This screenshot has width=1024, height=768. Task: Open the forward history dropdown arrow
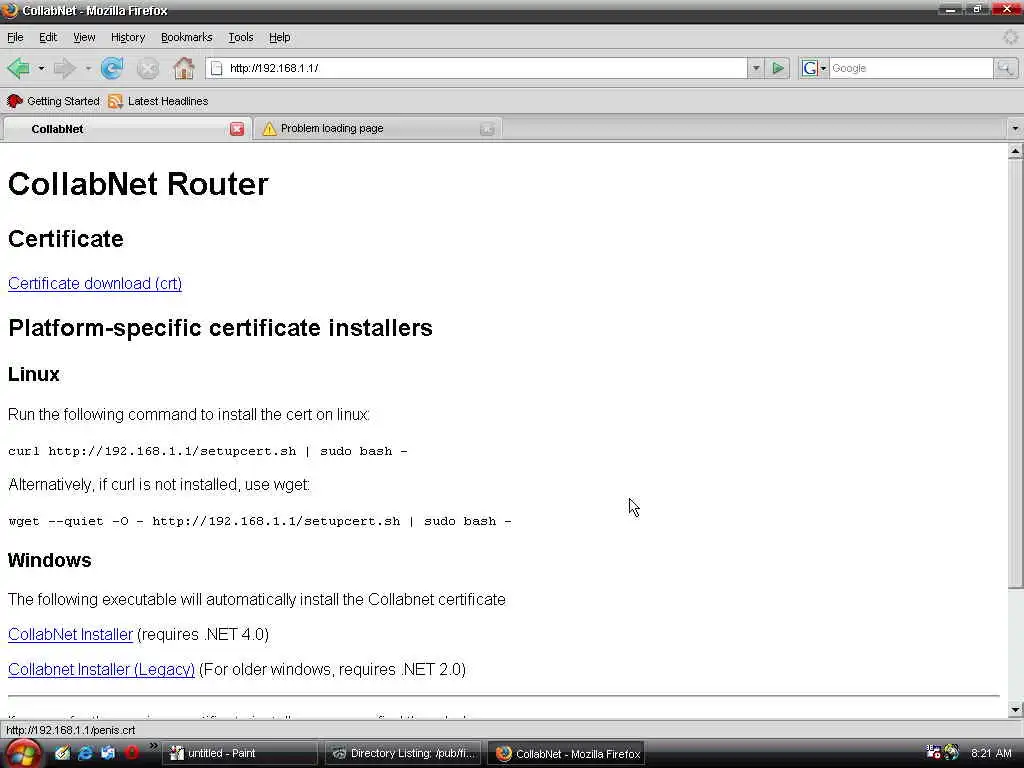[x=88, y=68]
